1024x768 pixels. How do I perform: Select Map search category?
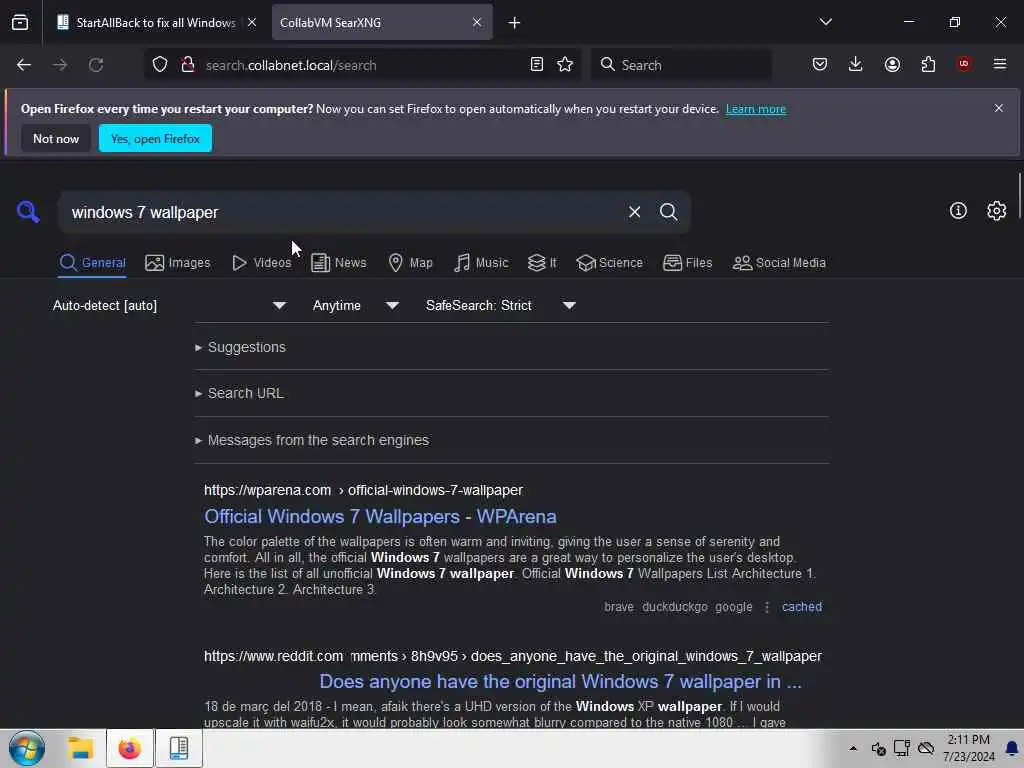click(411, 263)
